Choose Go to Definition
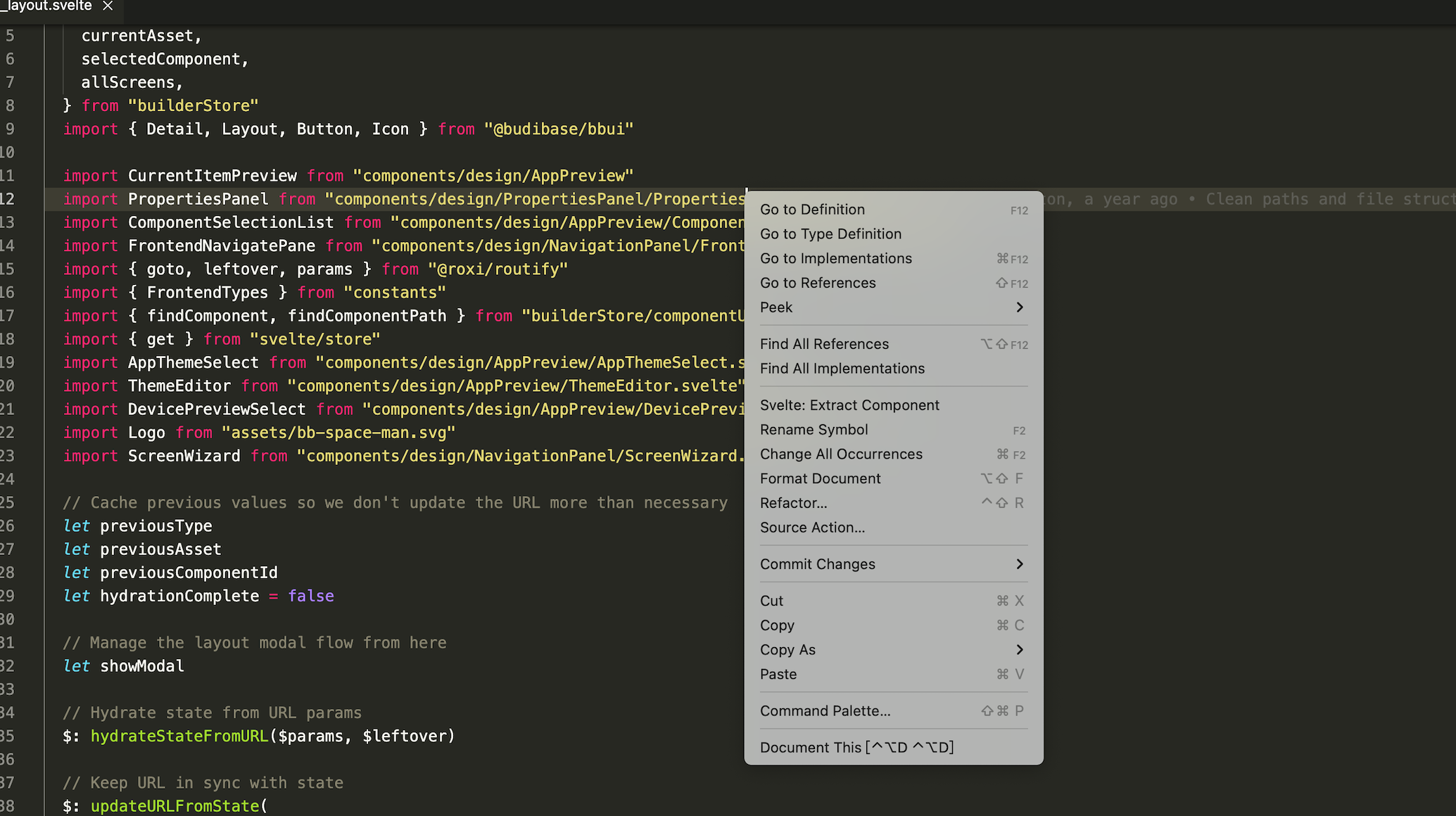 812,209
